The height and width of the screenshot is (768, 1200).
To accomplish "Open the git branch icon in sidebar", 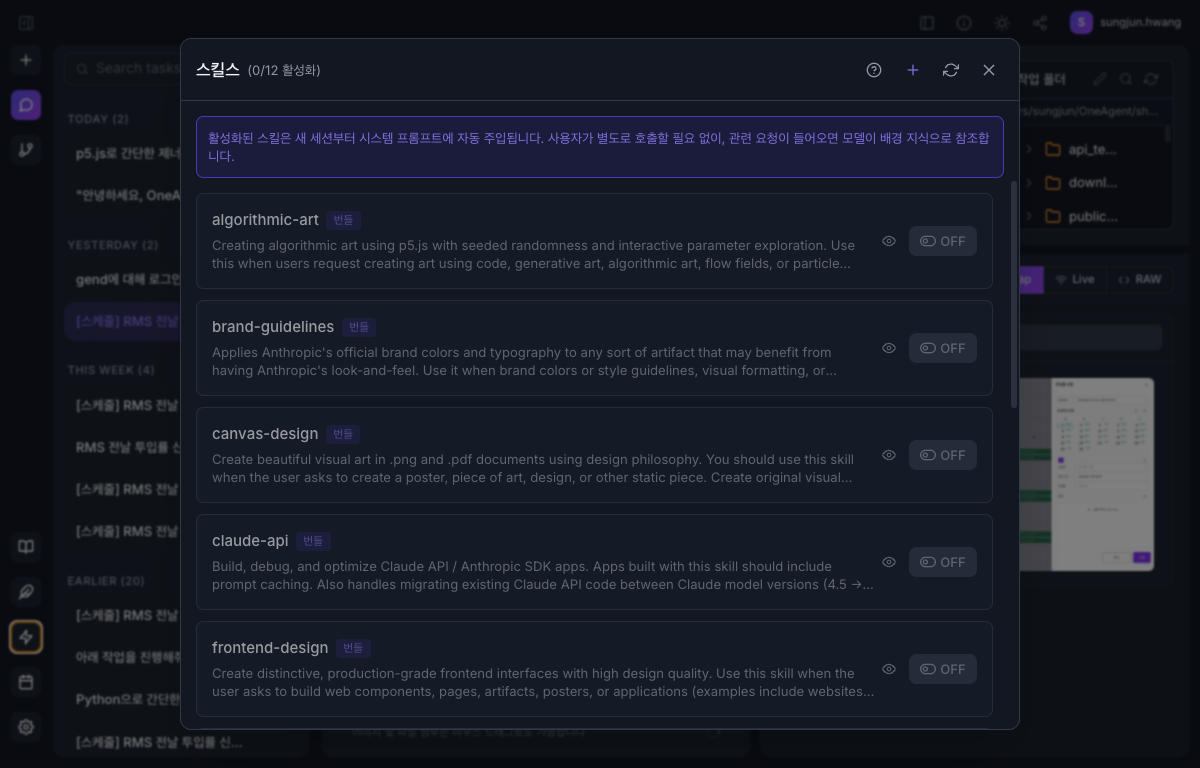I will [26, 150].
